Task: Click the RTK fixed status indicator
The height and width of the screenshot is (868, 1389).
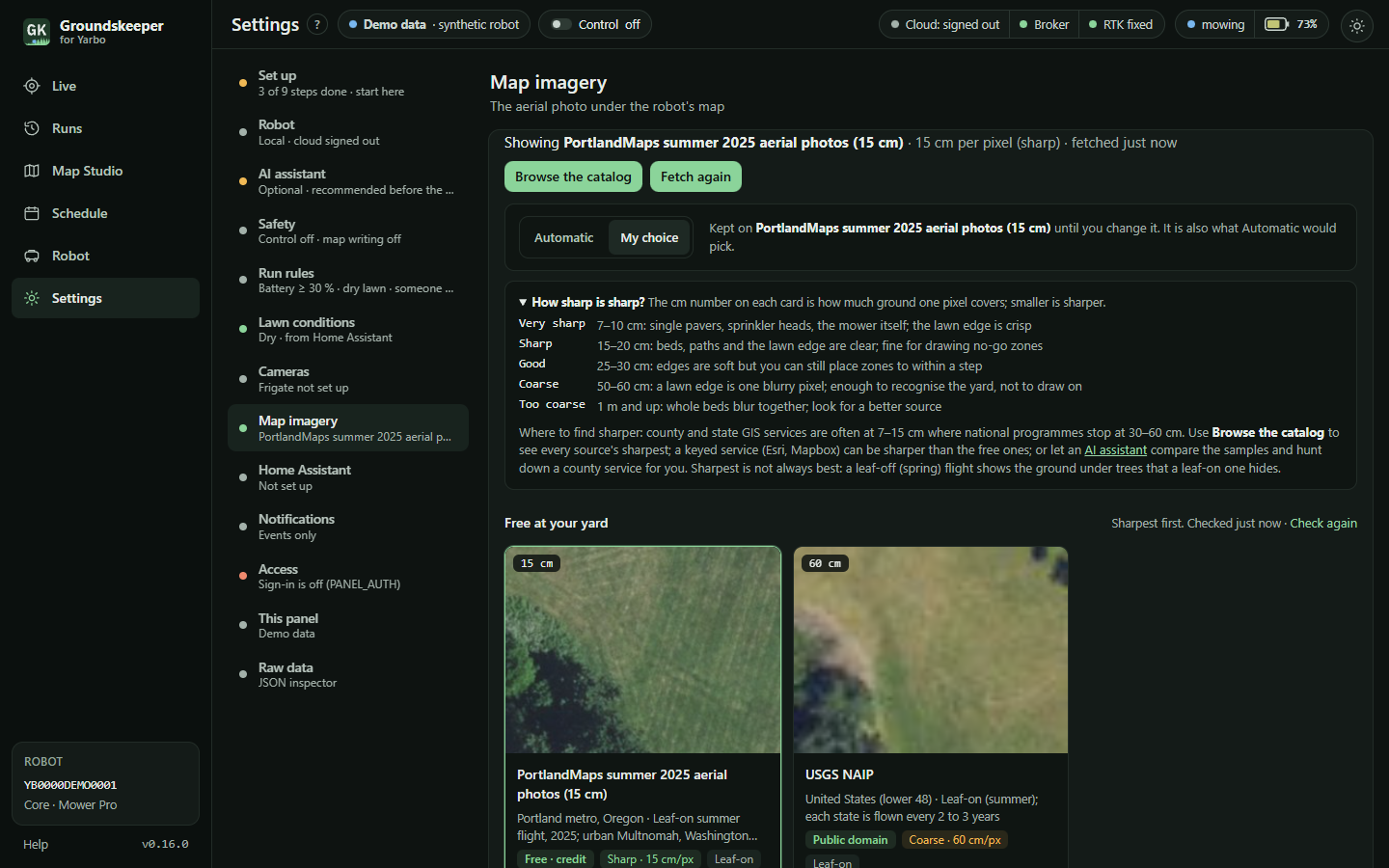Action: (x=1121, y=24)
